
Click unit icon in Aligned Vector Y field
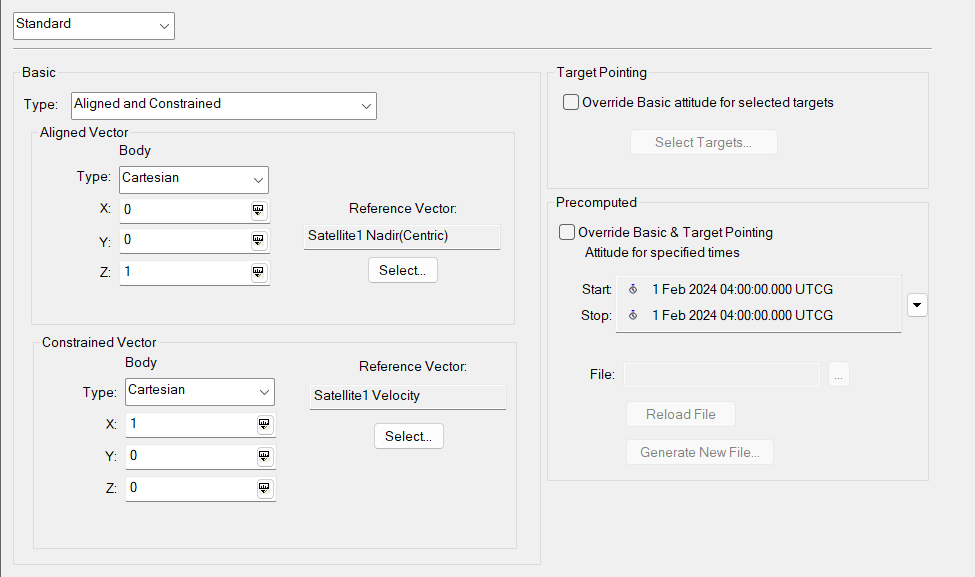pyautogui.click(x=258, y=240)
